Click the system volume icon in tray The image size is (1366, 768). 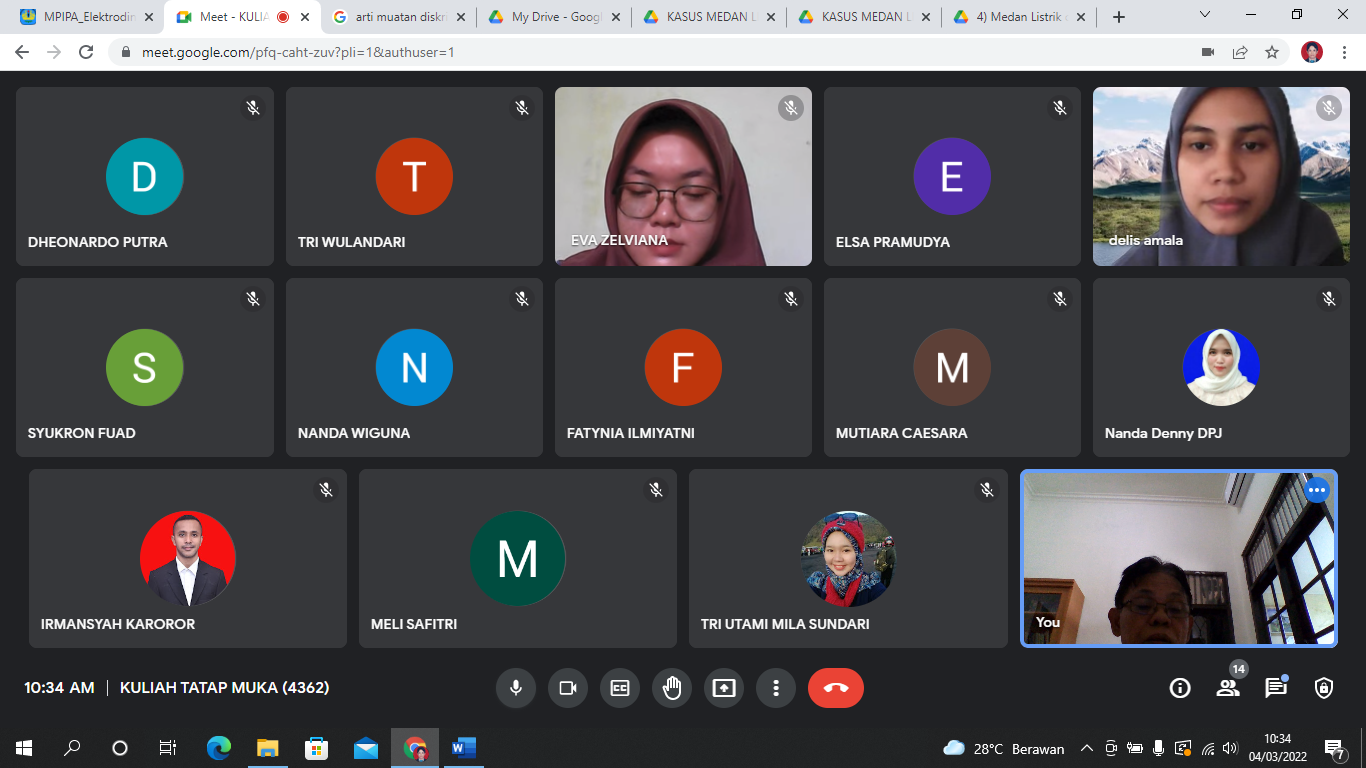[1230, 749]
